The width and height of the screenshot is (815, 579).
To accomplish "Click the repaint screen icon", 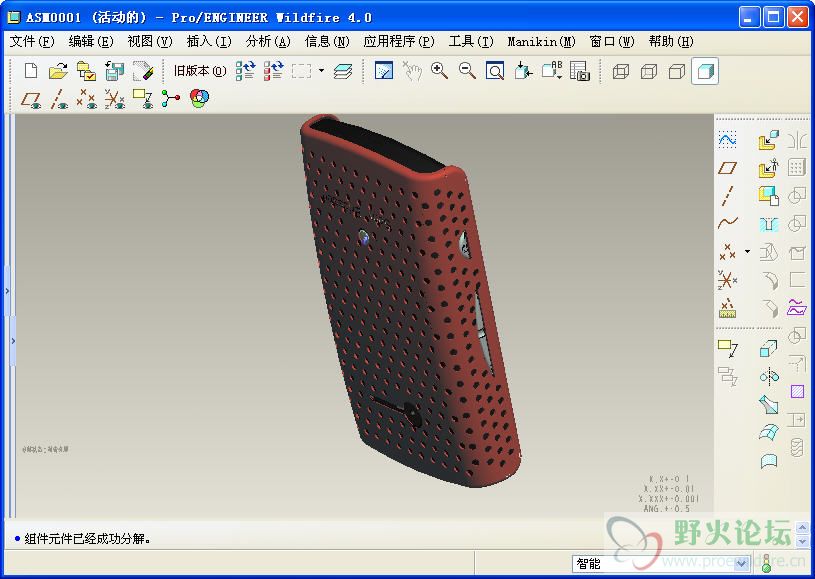I will (x=384, y=71).
